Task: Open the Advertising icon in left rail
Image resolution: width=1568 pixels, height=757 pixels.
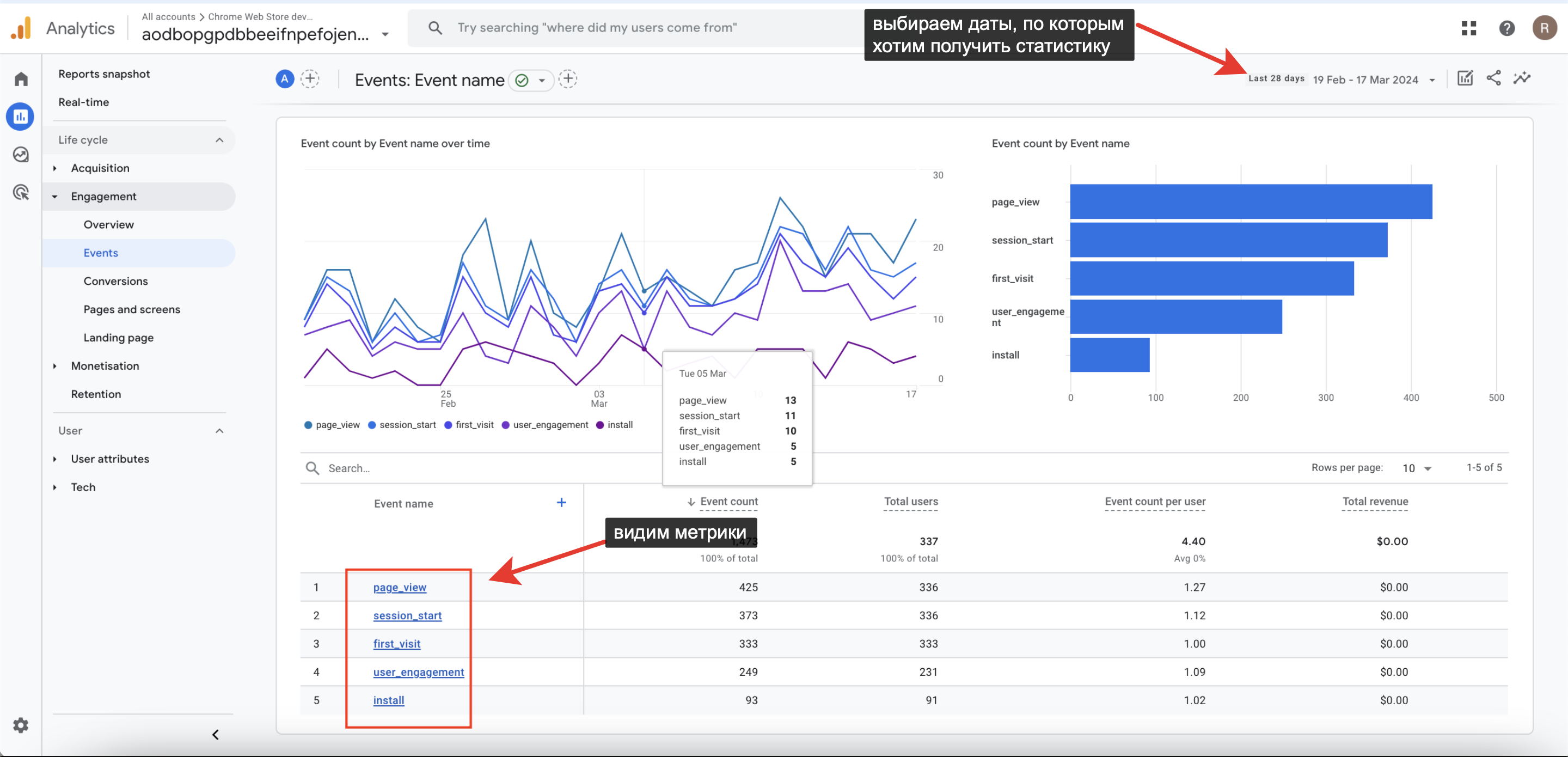Action: coord(21,192)
